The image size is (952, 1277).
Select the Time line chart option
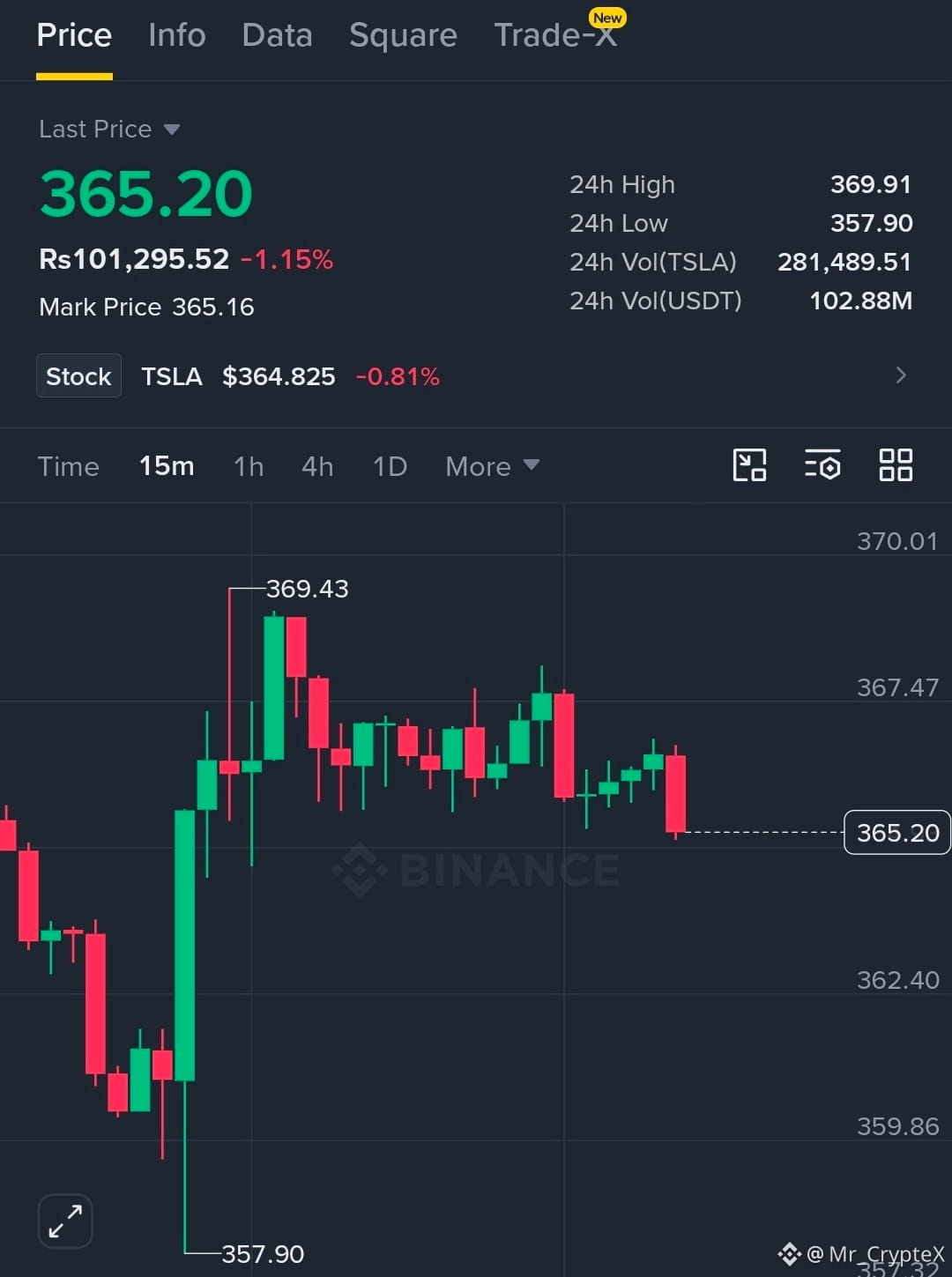68,465
